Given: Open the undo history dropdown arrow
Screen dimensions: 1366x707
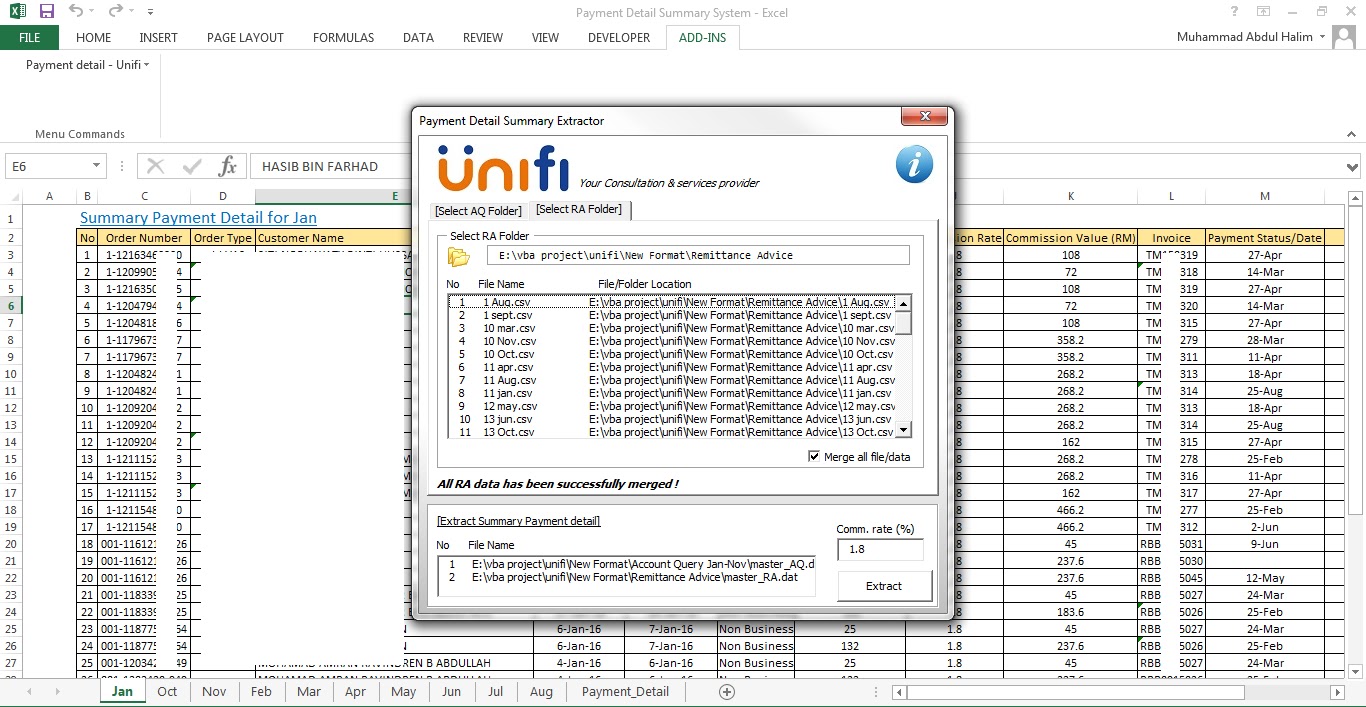Looking at the screenshot, I should point(93,12).
